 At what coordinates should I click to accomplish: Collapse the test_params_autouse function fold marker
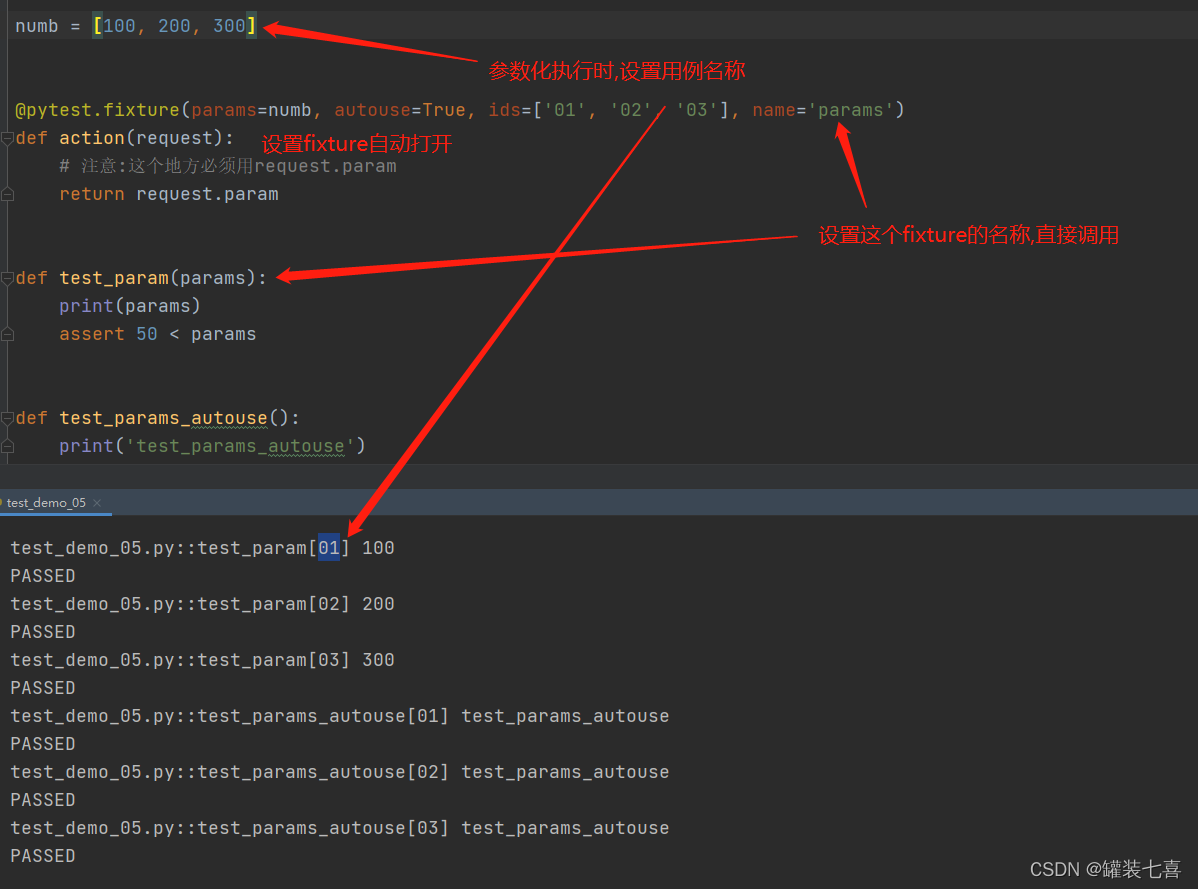7,419
